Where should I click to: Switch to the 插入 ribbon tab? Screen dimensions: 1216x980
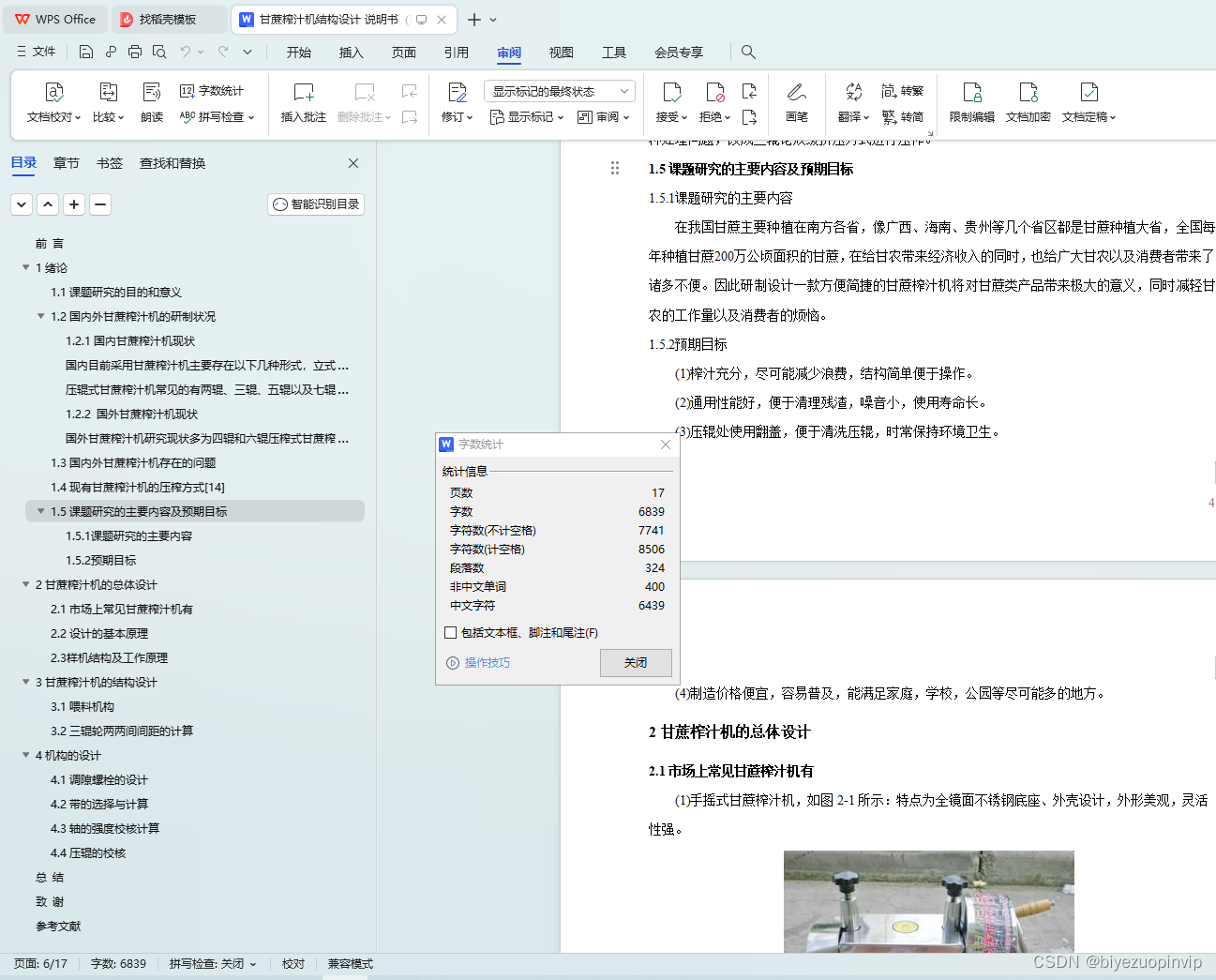352,53
